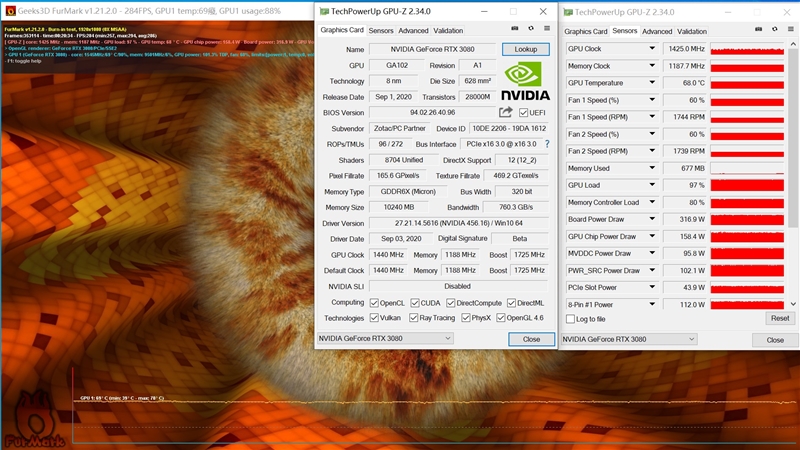This screenshot has width=800, height=450.
Task: Open Advanced tab in Sensors GPU-Z window
Action: tap(657, 31)
